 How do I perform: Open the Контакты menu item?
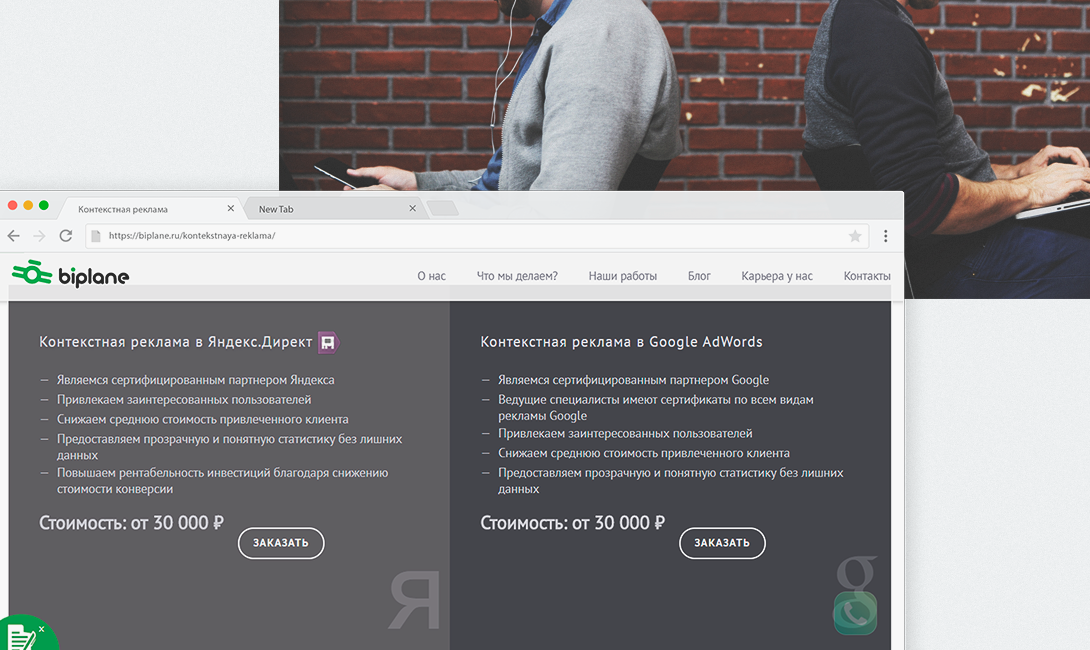[867, 276]
